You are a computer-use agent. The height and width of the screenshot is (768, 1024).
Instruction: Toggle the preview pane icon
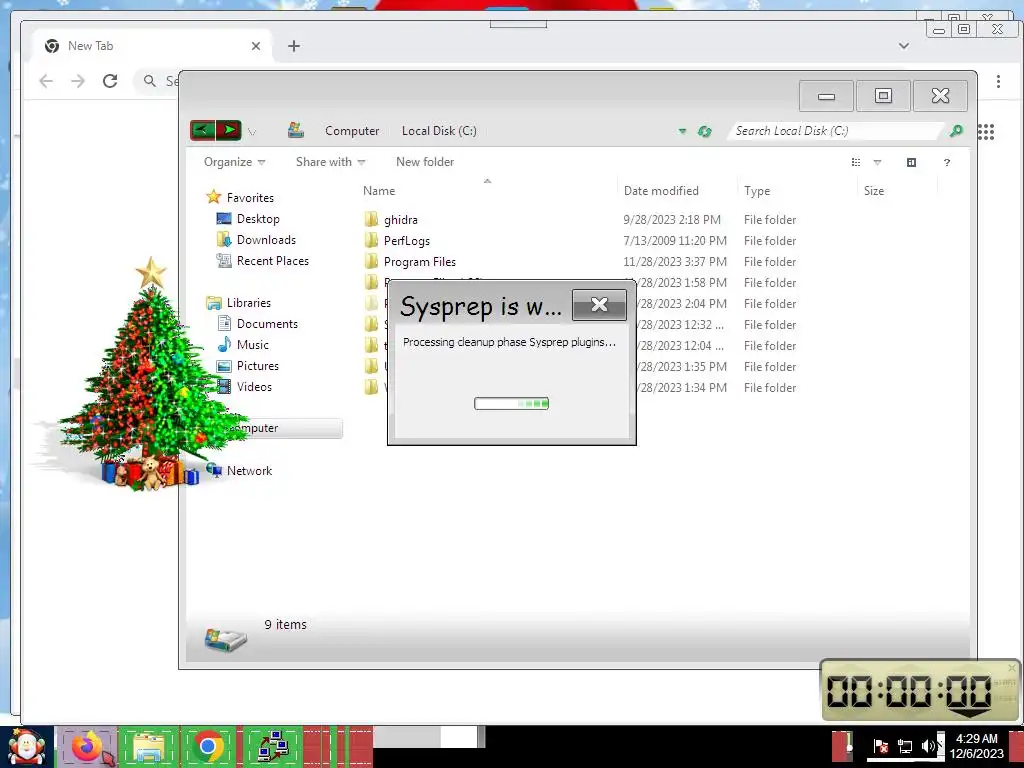pyautogui.click(x=912, y=162)
